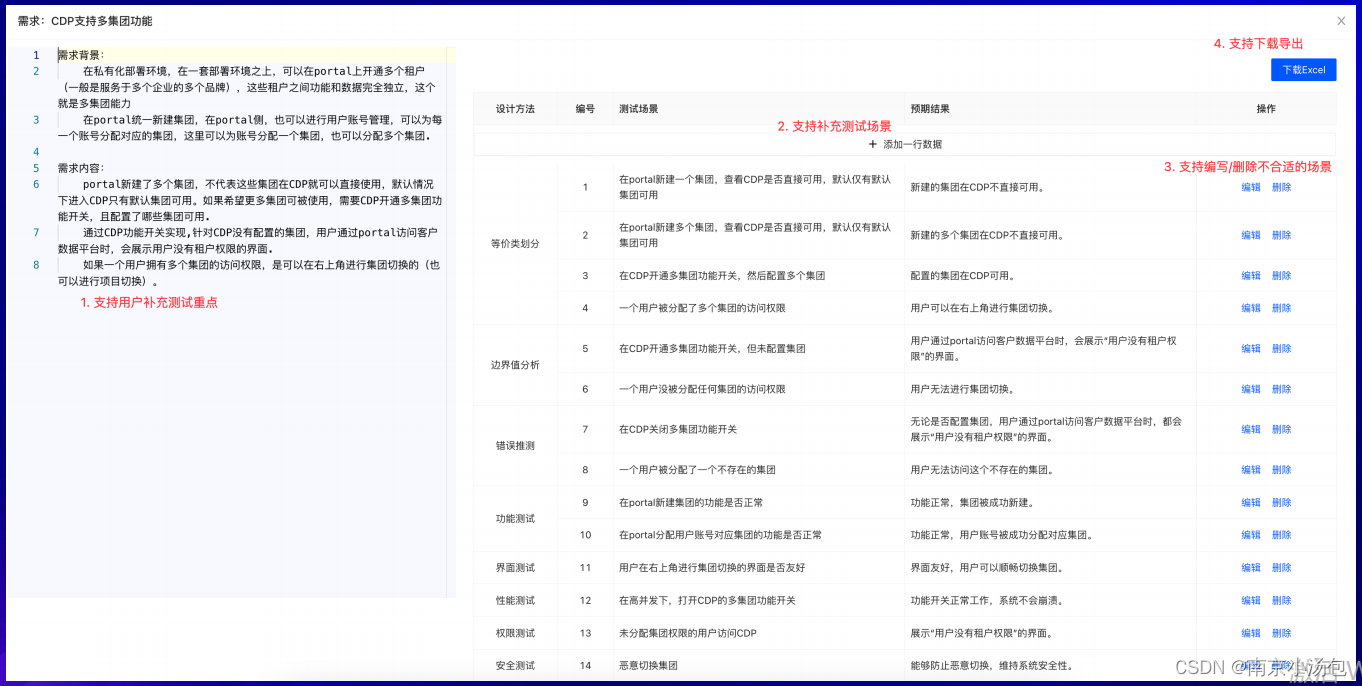Edit row 10 分配用户账号 scenario
This screenshot has height=686, width=1362.
[x=1250, y=535]
